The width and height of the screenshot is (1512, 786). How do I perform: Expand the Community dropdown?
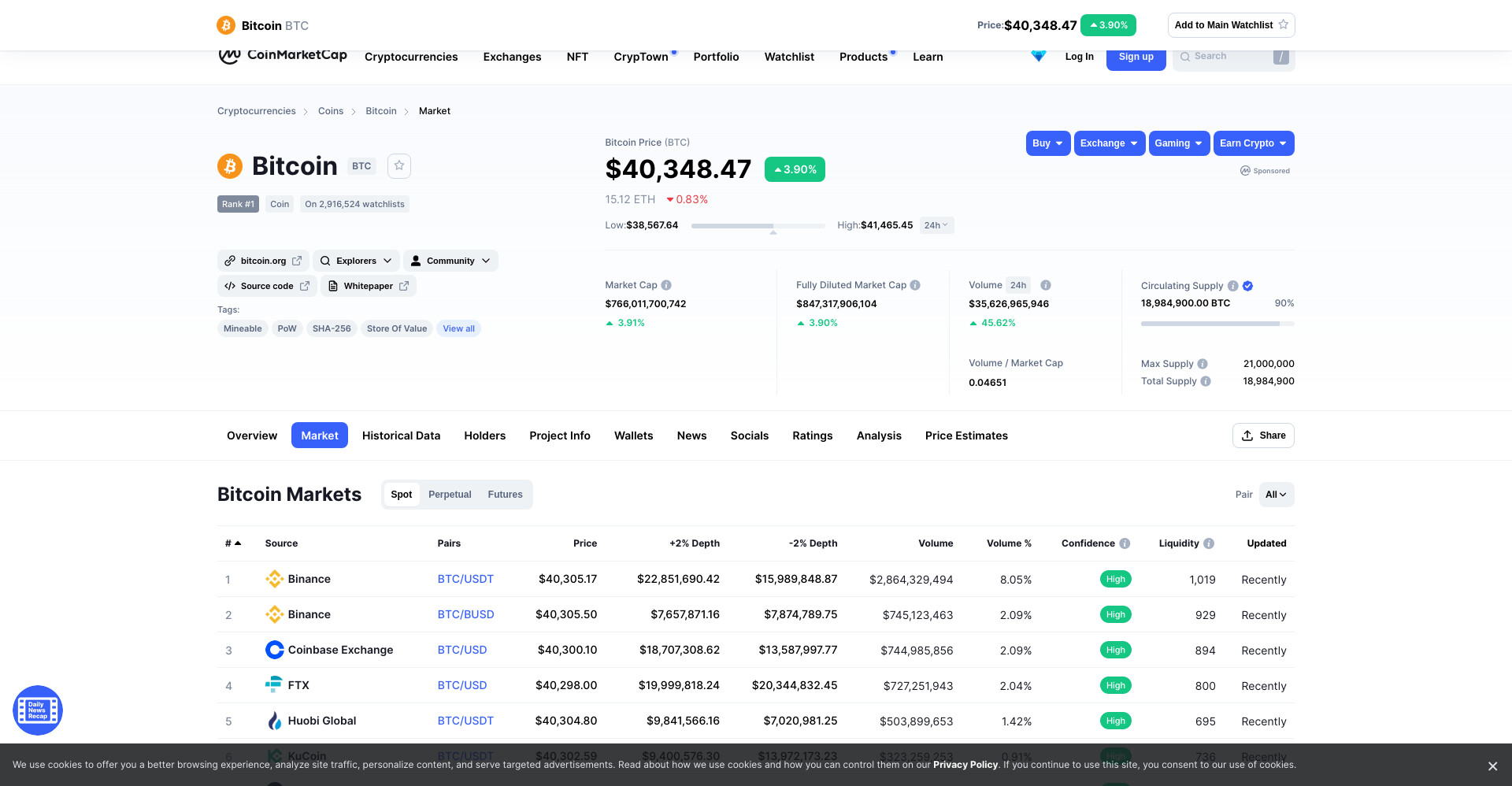(x=450, y=261)
